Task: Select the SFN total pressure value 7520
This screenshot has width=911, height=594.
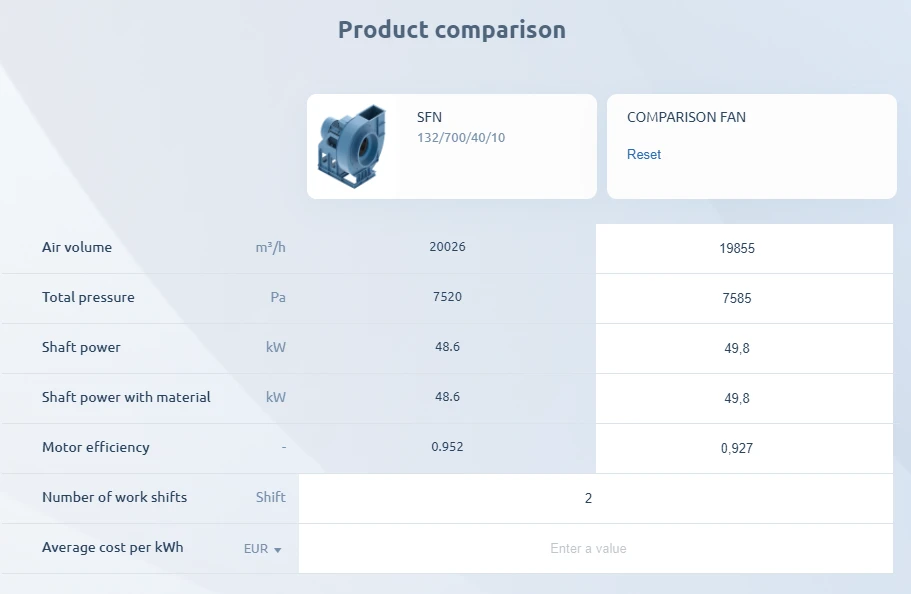Action: (447, 297)
